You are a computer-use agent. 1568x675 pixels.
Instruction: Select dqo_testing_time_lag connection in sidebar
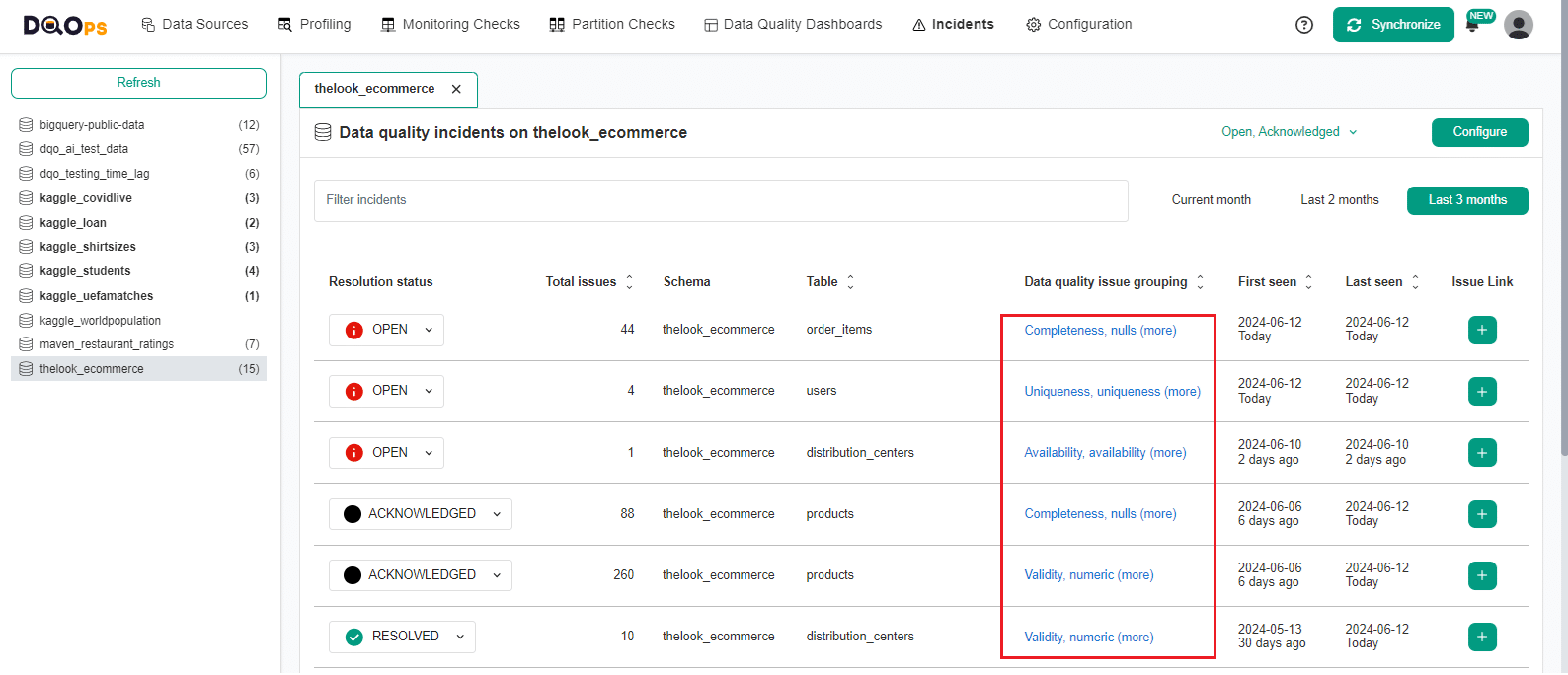(138, 174)
